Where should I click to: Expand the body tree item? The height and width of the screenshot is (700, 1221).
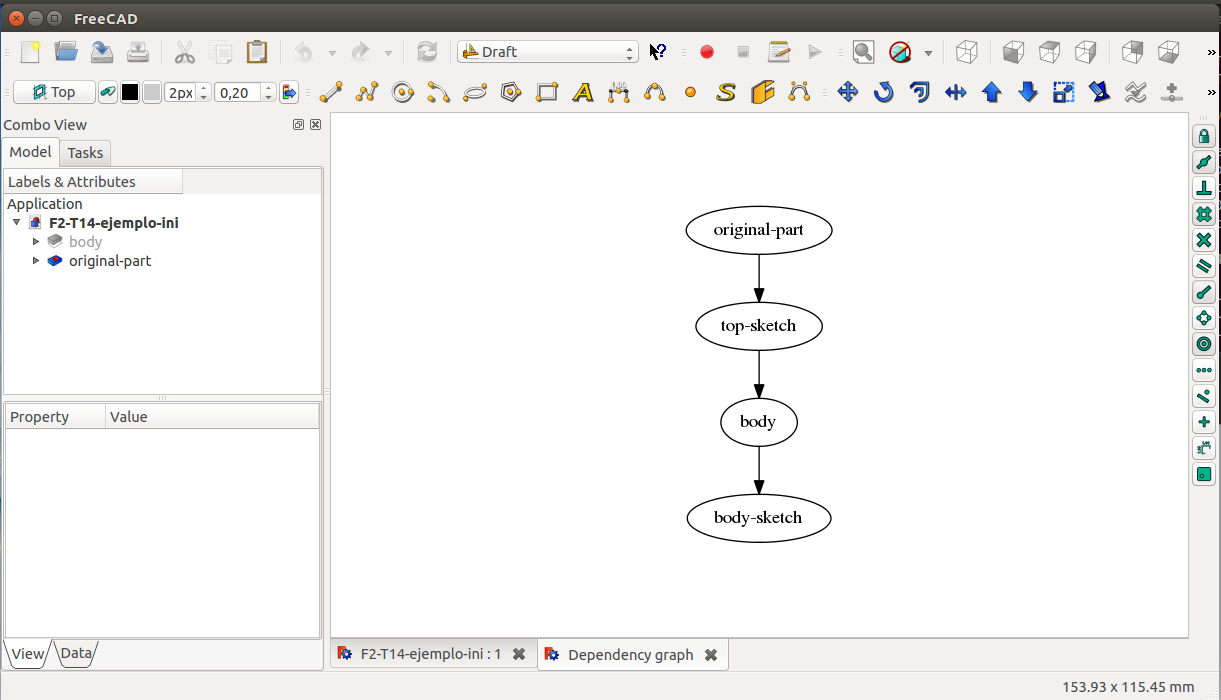point(37,242)
